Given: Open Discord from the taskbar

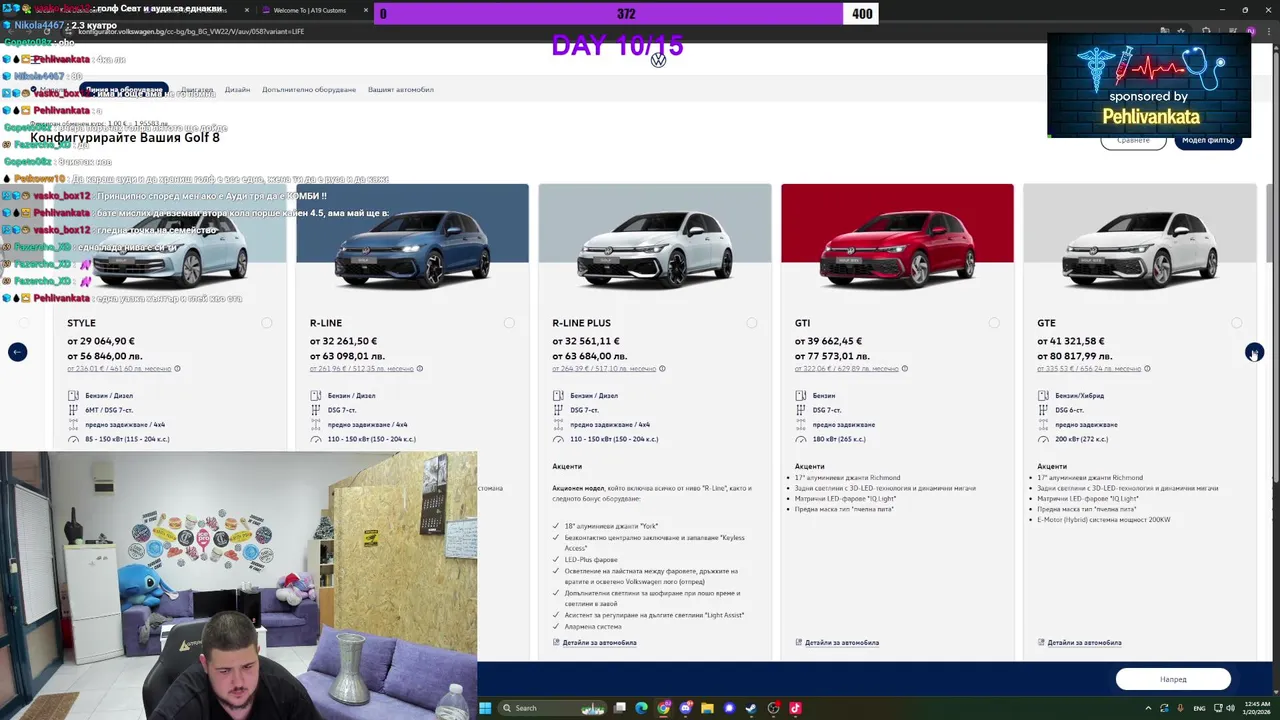Looking at the screenshot, I should (x=685, y=708).
